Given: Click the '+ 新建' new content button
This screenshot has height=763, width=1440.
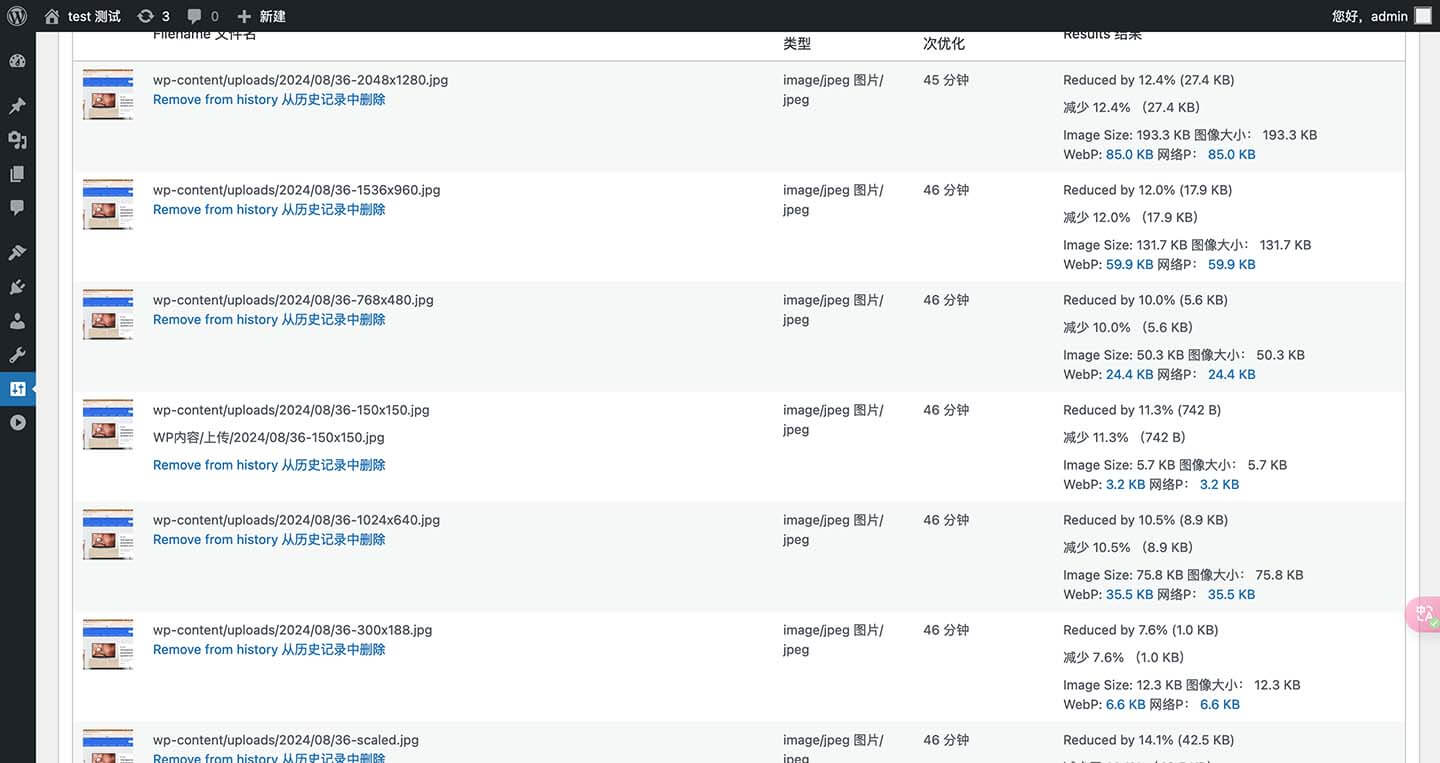Looking at the screenshot, I should point(261,16).
